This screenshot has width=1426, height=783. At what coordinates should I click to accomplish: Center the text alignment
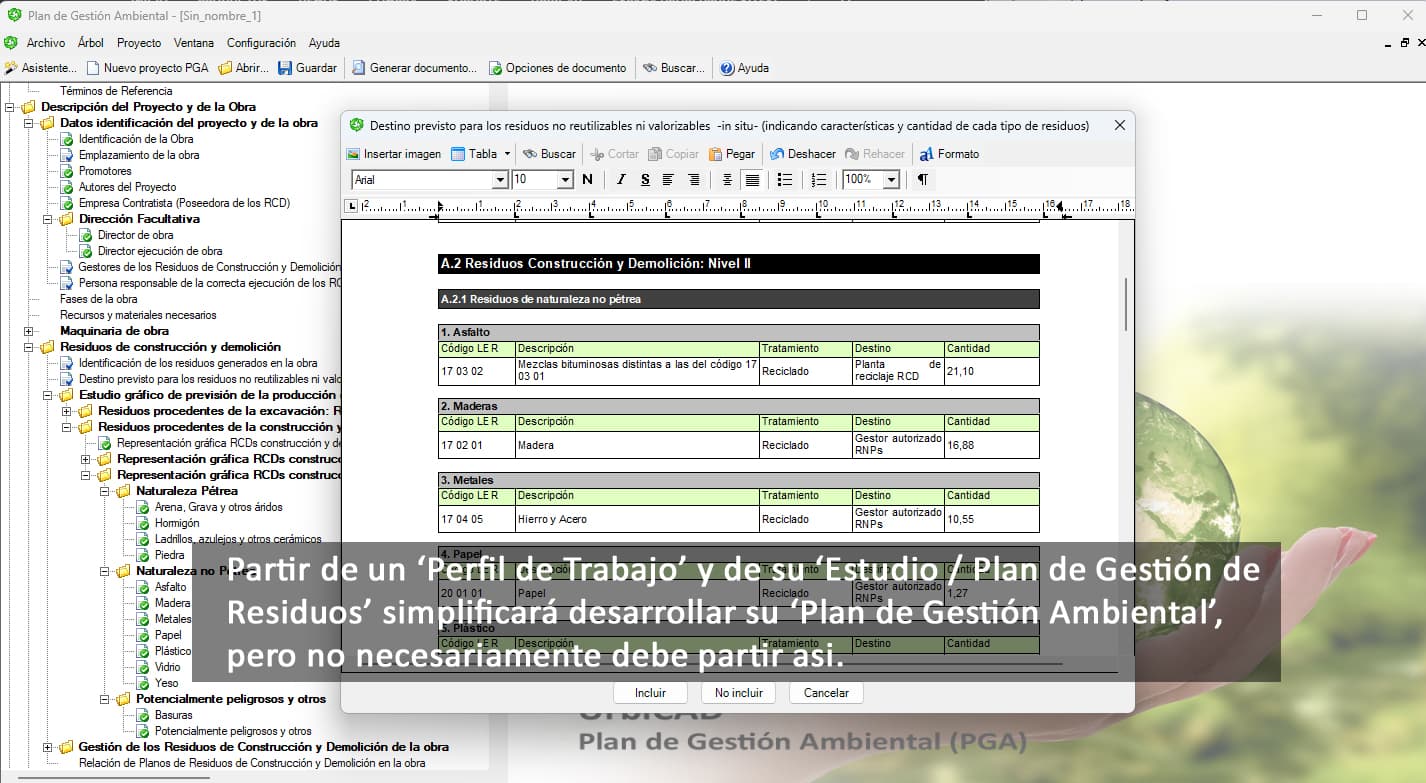click(x=727, y=180)
